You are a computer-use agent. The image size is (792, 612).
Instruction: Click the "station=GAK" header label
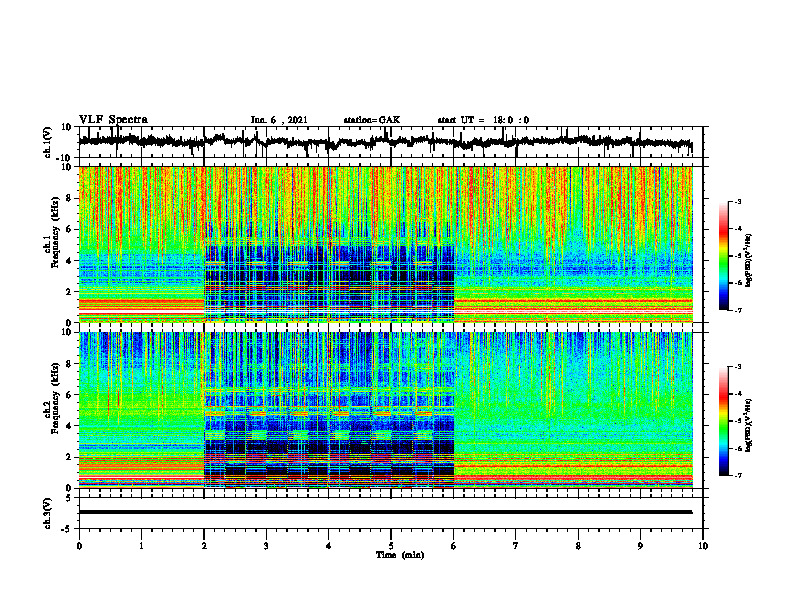tap(372, 120)
